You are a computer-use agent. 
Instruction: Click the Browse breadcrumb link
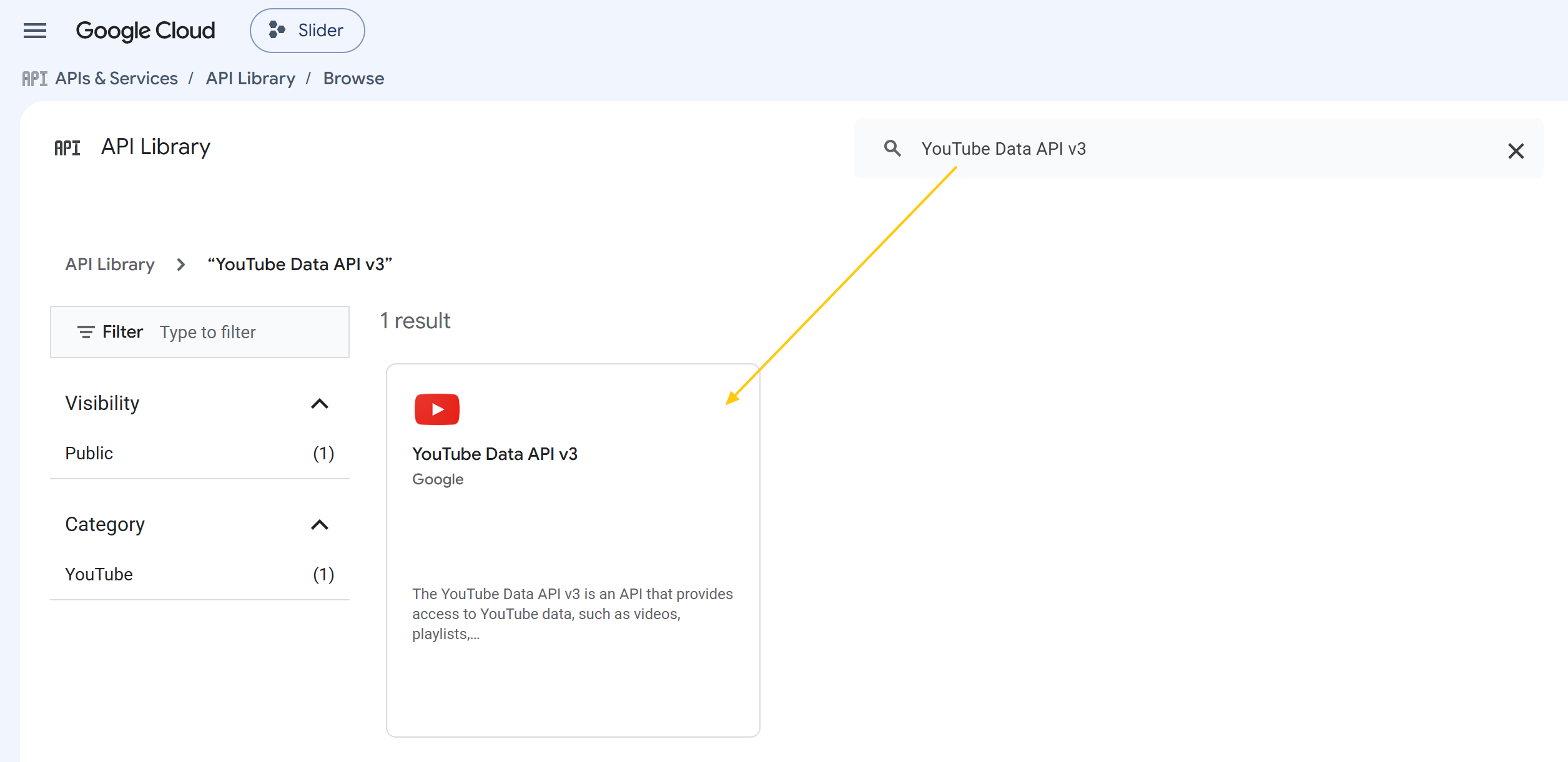353,79
